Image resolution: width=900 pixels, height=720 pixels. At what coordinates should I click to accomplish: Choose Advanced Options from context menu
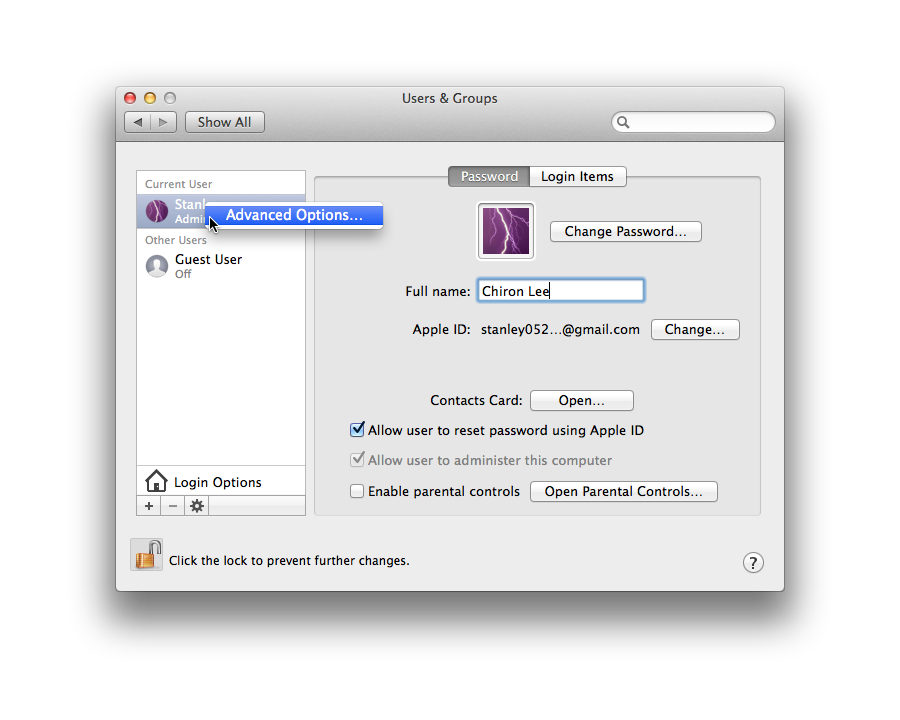click(294, 215)
